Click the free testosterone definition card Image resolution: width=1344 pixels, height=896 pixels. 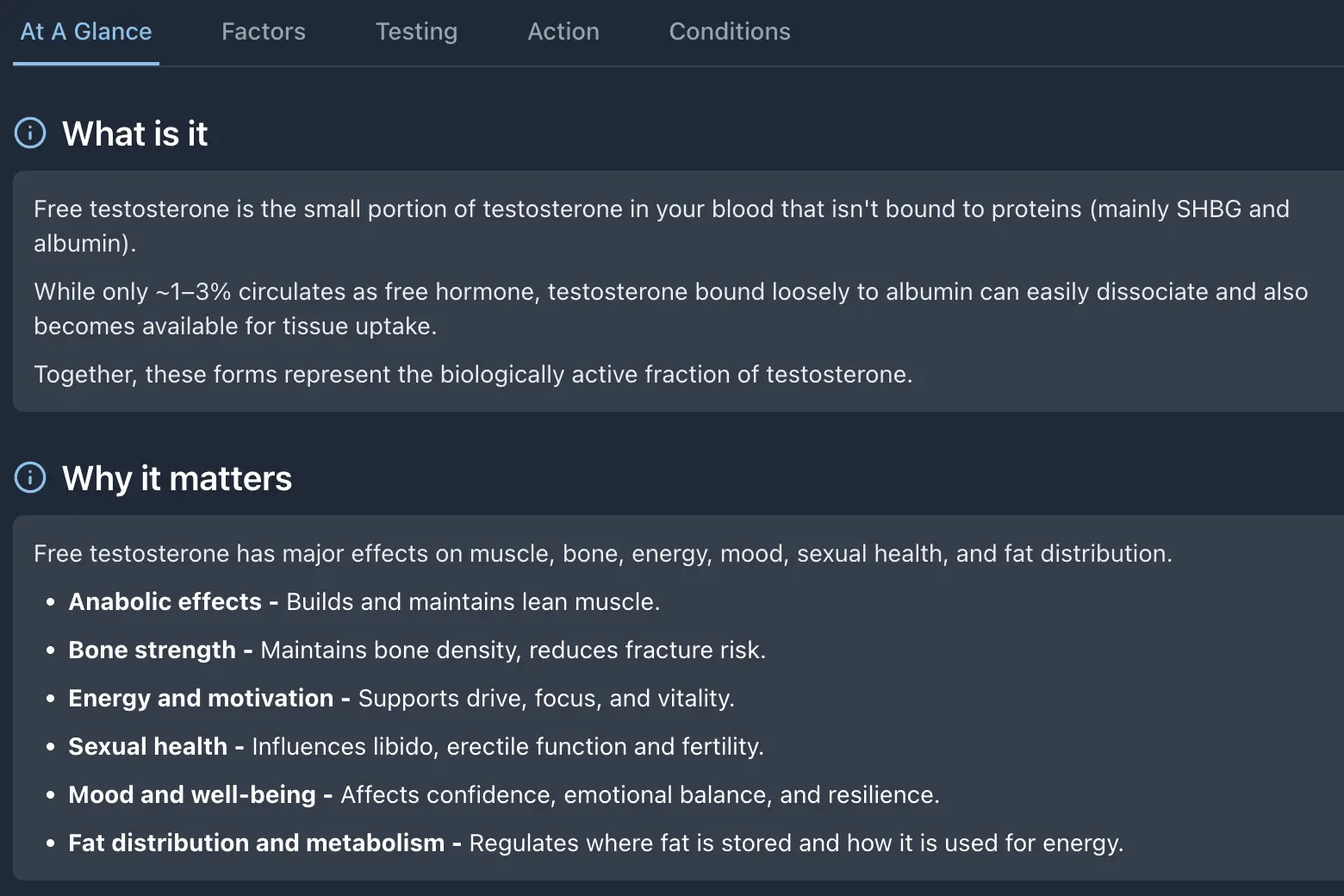pyautogui.click(x=672, y=289)
